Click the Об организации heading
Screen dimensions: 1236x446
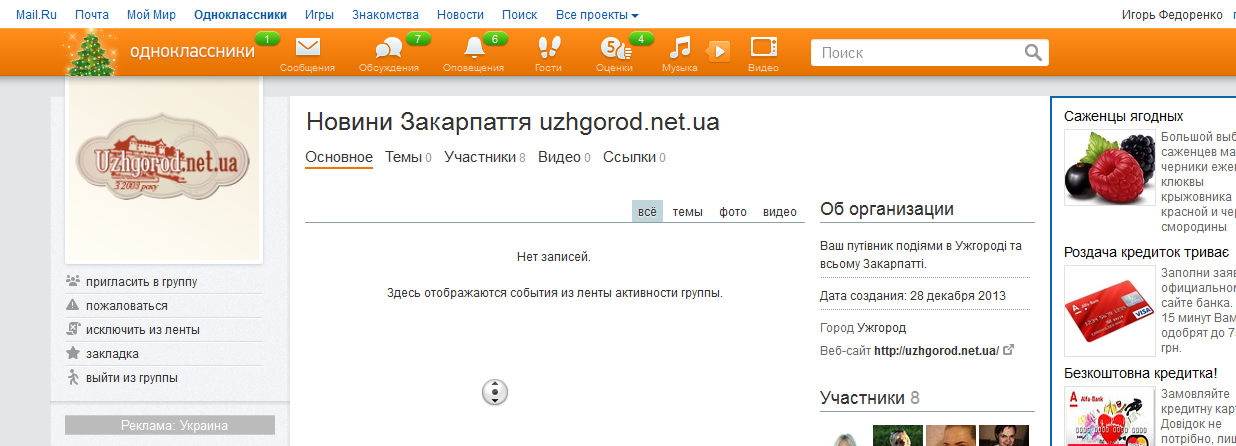(x=887, y=209)
